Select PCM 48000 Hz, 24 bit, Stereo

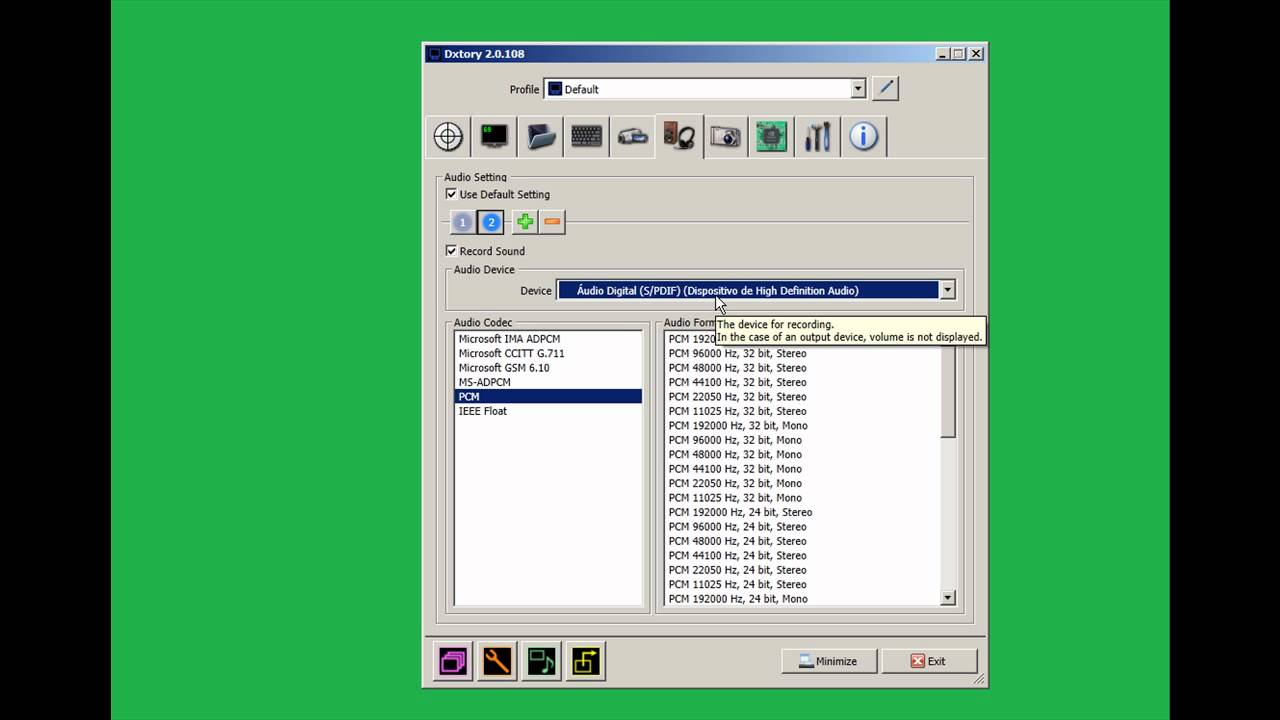pyautogui.click(x=803, y=541)
